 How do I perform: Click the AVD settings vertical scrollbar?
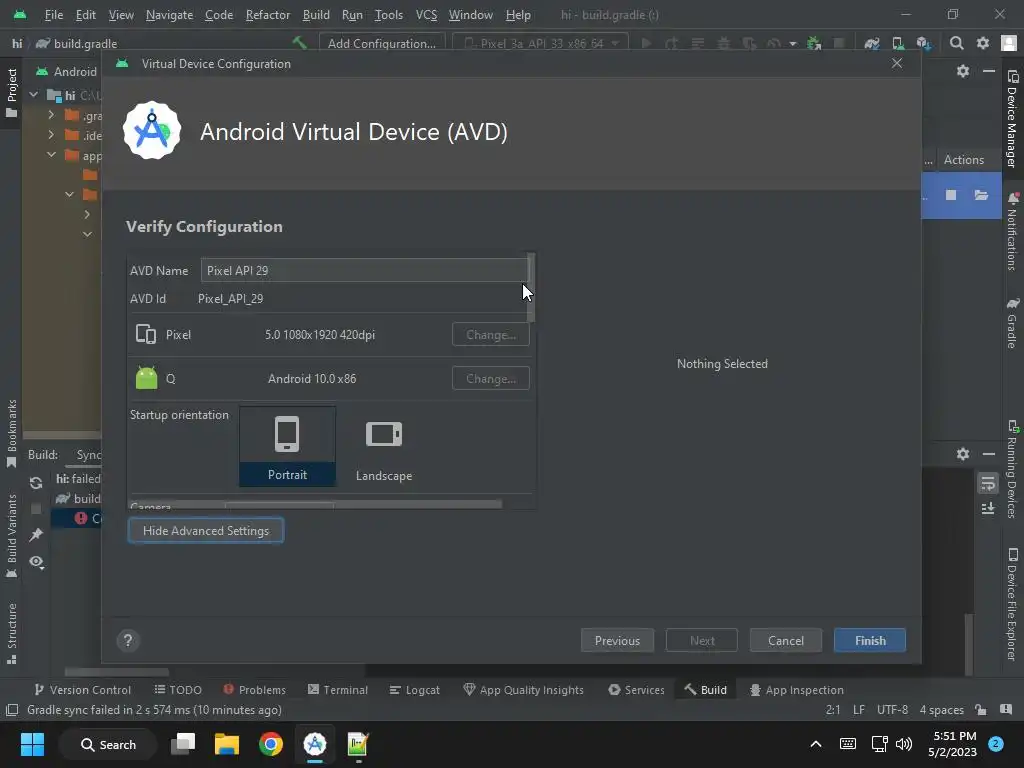coord(531,288)
